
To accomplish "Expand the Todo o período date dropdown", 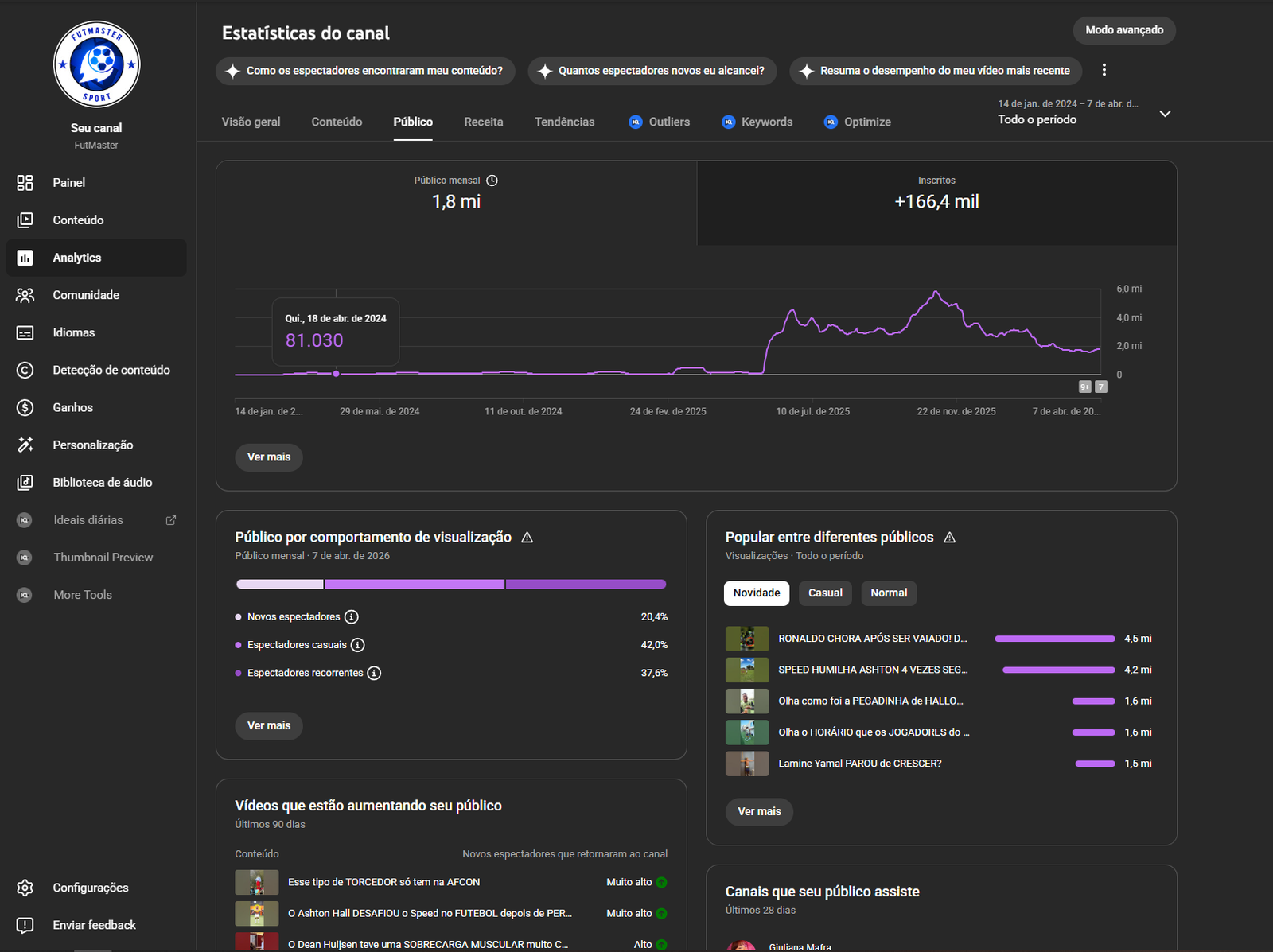I will (x=1164, y=114).
